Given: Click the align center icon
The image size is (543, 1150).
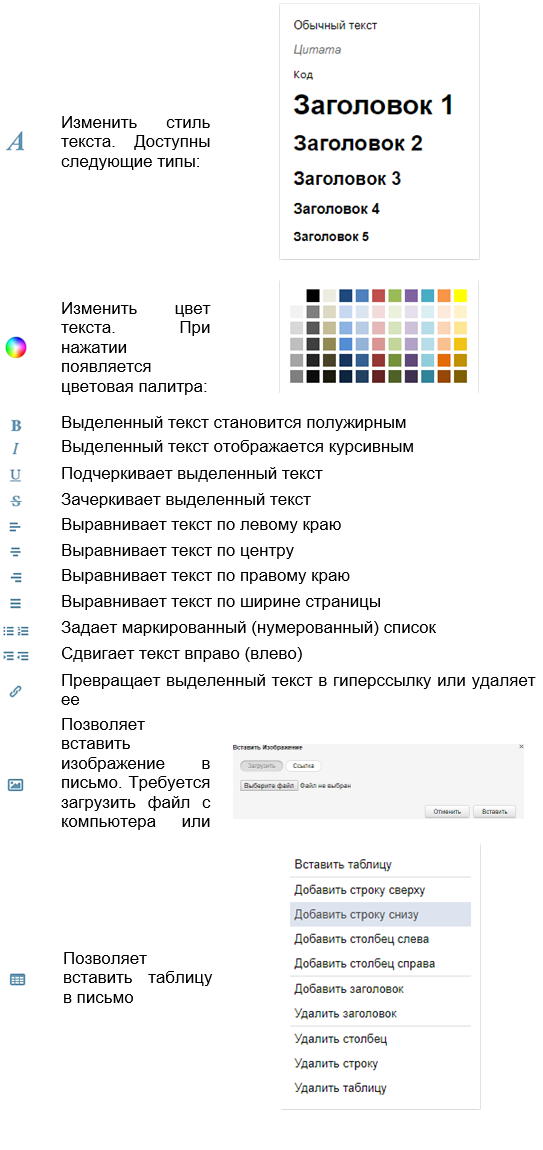Looking at the screenshot, I should click(x=16, y=552).
